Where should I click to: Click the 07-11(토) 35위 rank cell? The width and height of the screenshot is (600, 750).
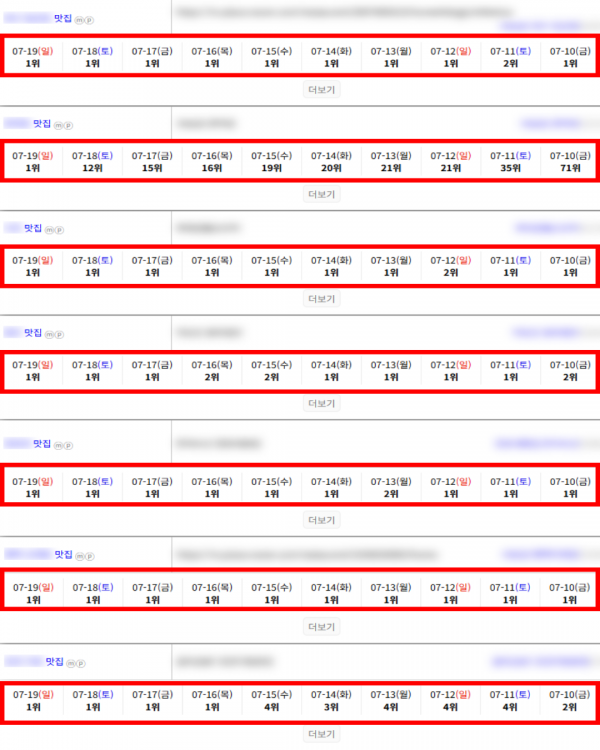(511, 162)
